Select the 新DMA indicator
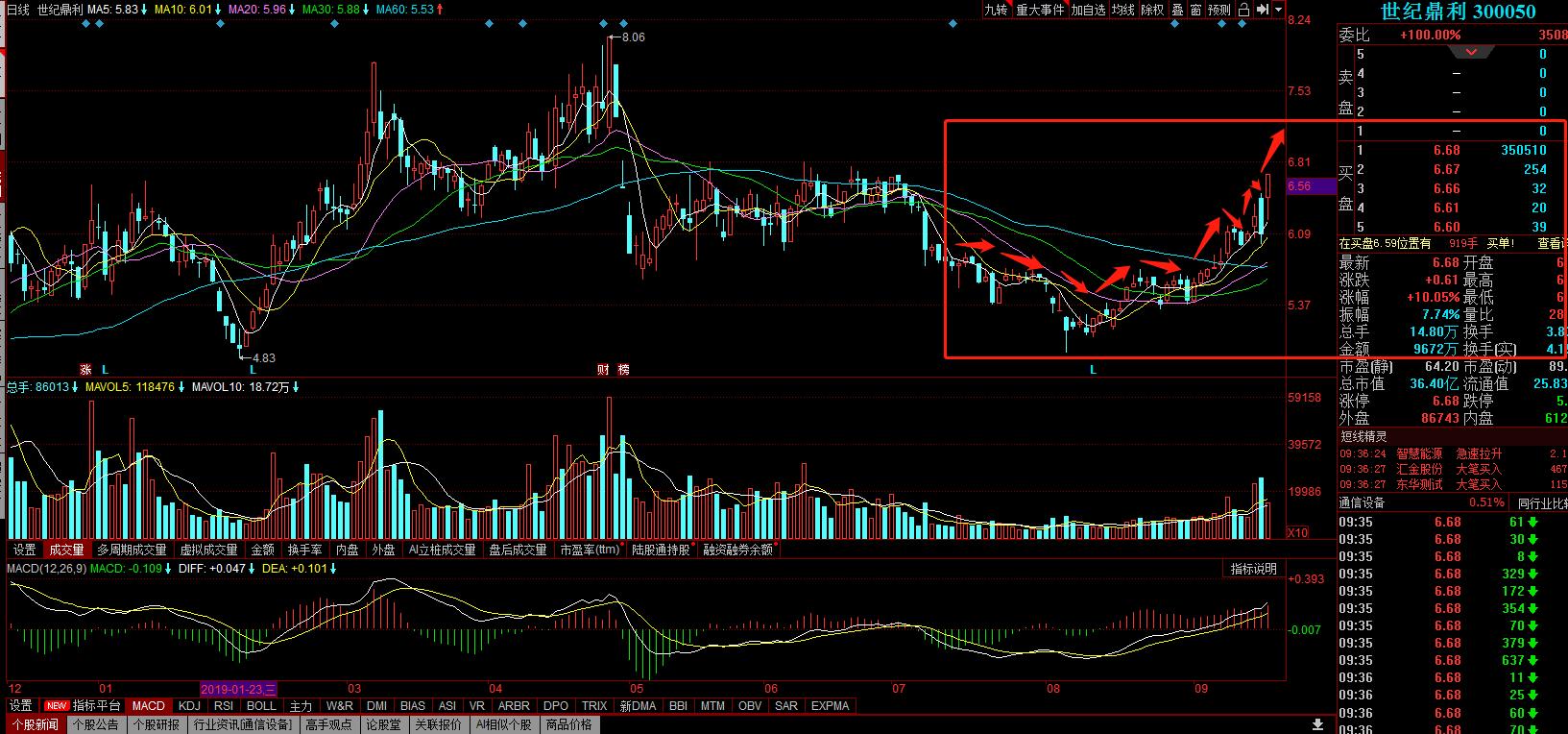 (x=638, y=706)
